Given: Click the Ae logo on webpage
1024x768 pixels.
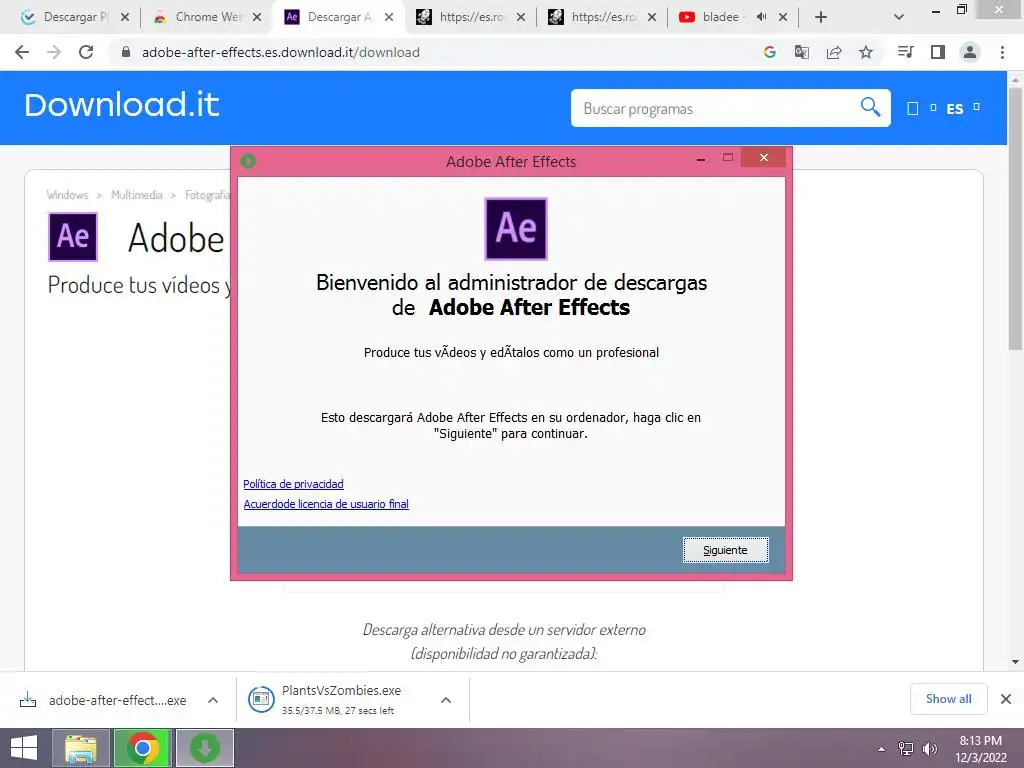Looking at the screenshot, I should point(73,236).
